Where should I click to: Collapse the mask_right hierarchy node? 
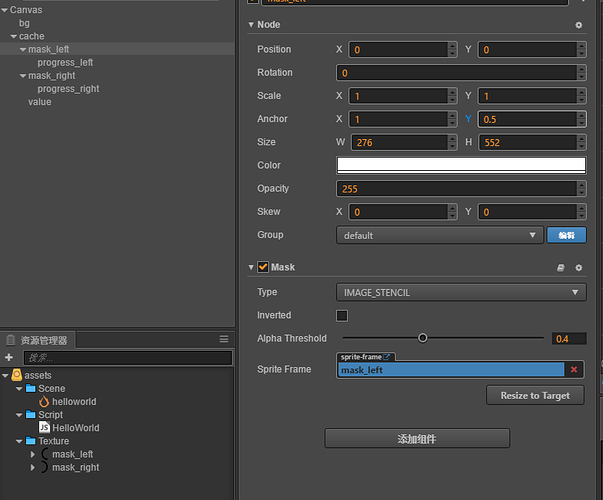(23, 76)
